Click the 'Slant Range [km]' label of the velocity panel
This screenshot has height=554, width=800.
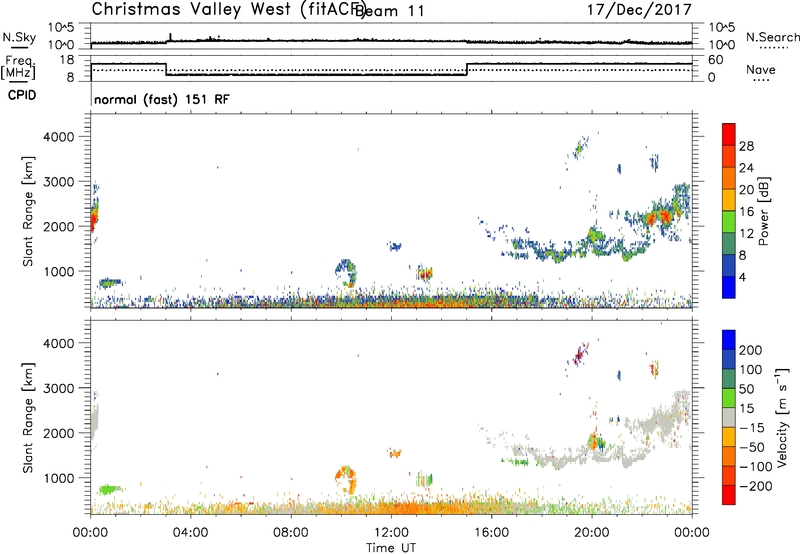28,418
